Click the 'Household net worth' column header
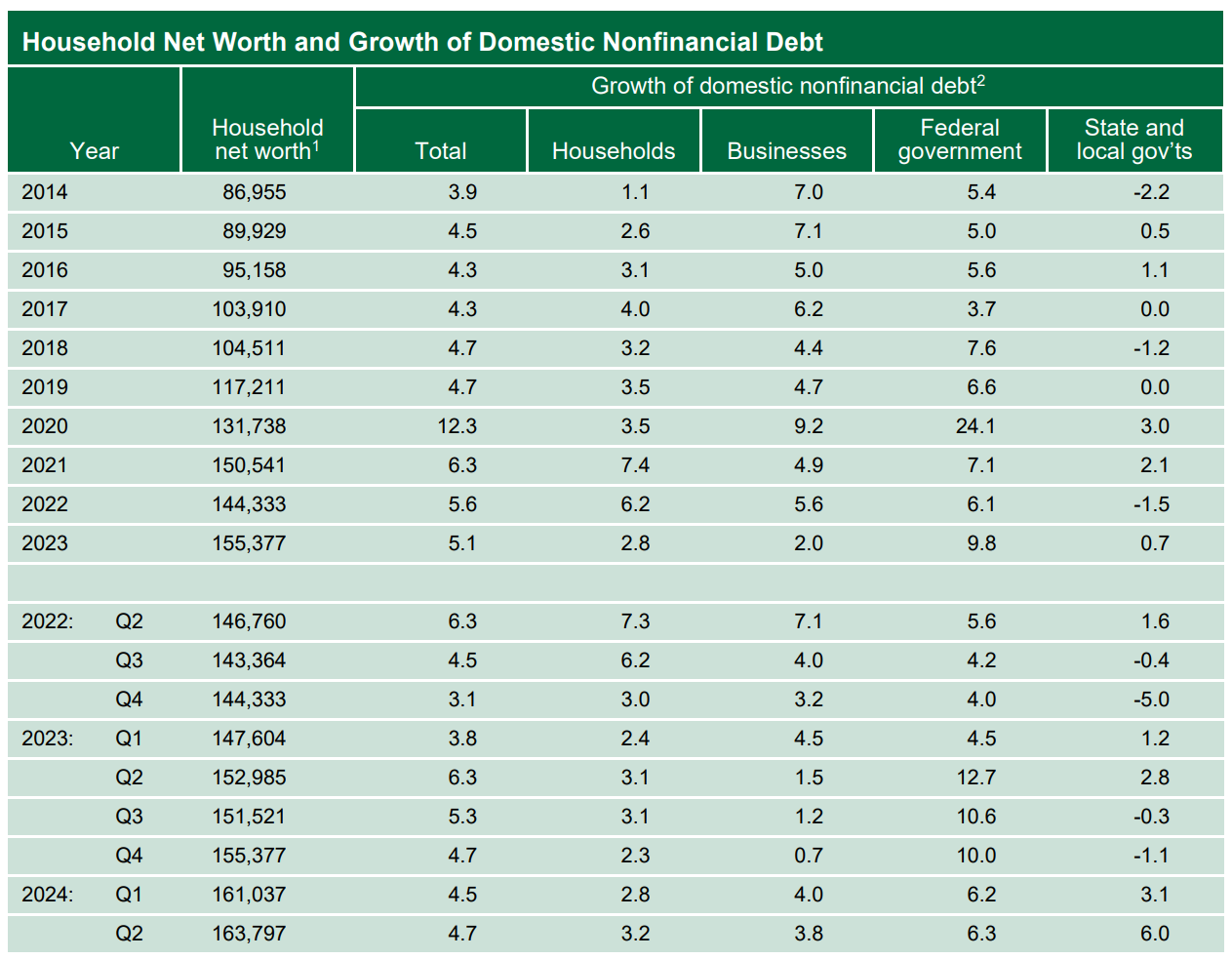 point(267,140)
